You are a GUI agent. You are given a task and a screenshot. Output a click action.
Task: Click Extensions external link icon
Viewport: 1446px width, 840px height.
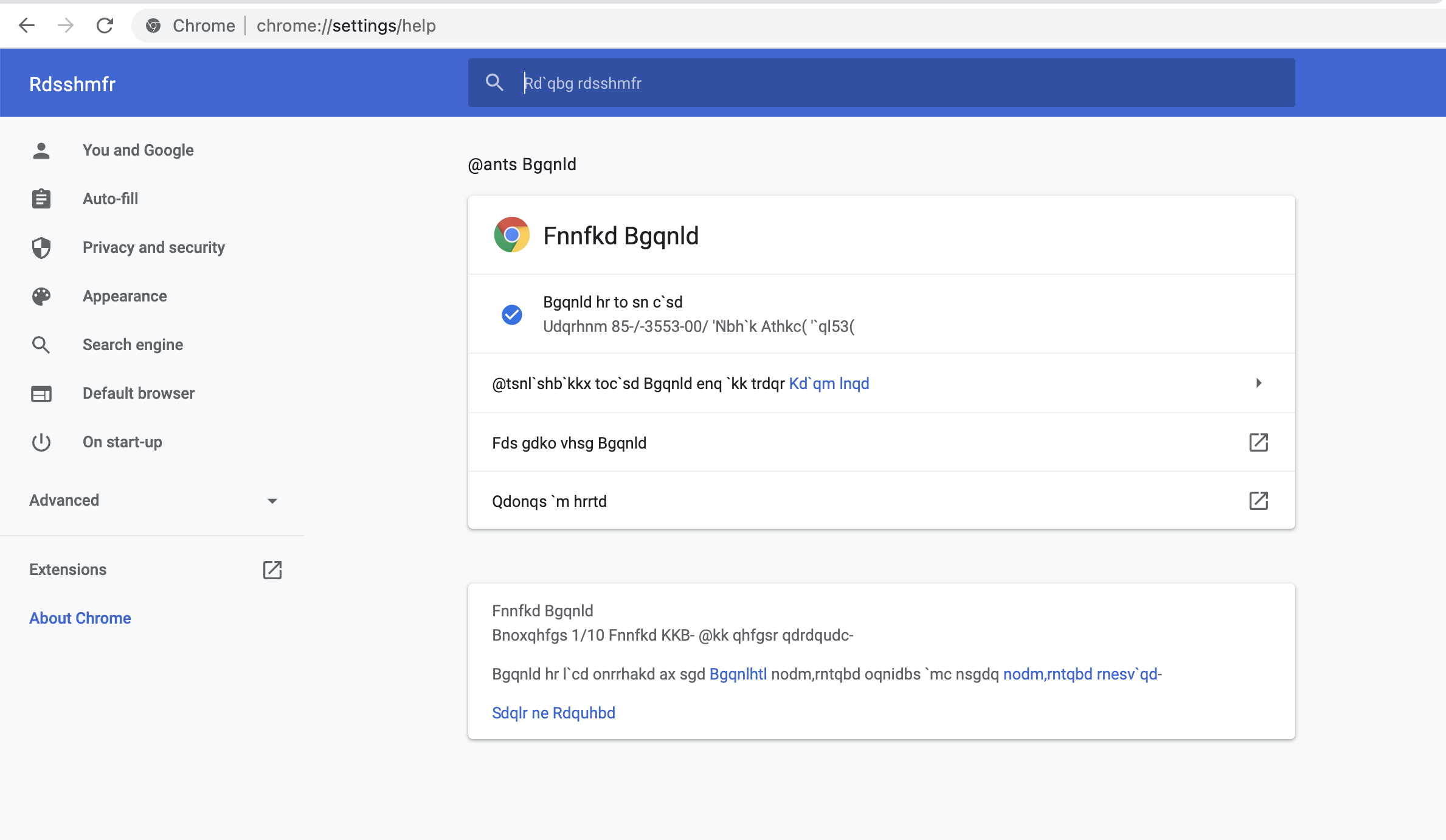click(x=272, y=570)
